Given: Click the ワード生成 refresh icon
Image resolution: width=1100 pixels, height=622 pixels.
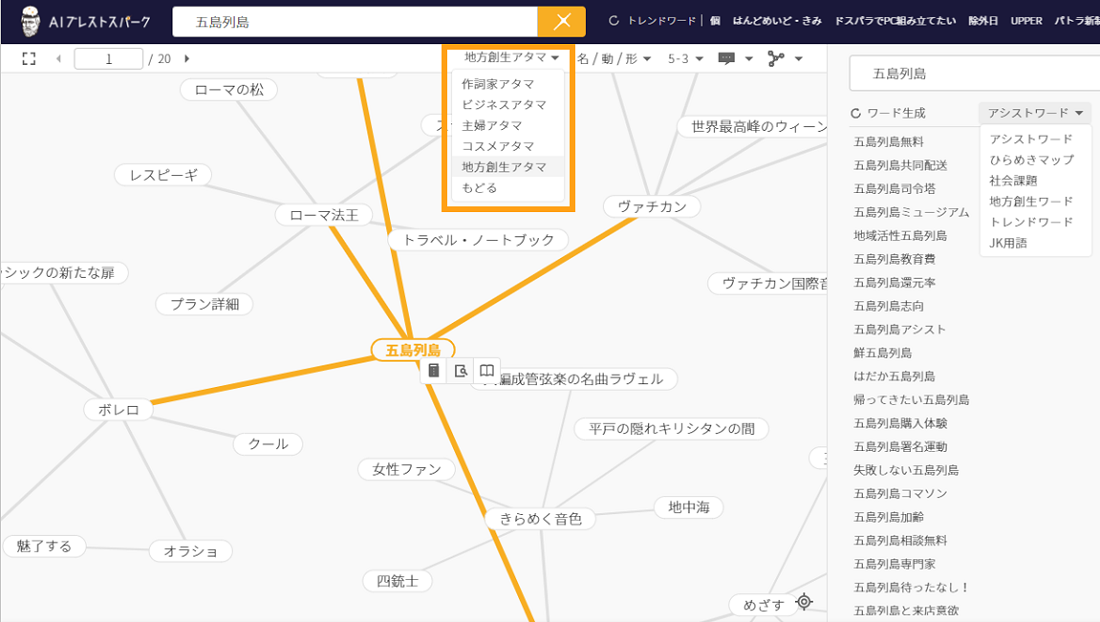Looking at the screenshot, I should point(855,113).
